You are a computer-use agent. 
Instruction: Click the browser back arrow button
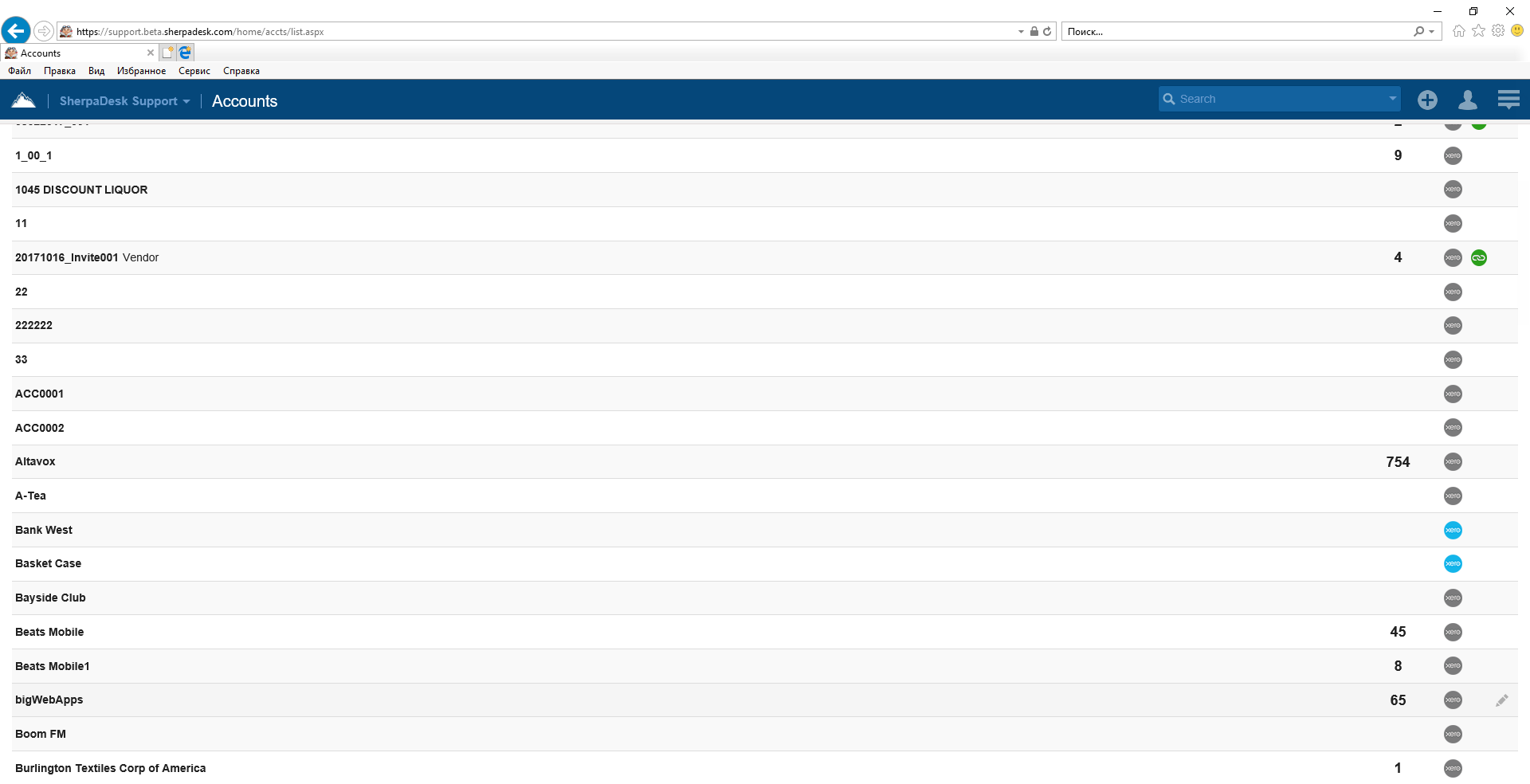16,31
